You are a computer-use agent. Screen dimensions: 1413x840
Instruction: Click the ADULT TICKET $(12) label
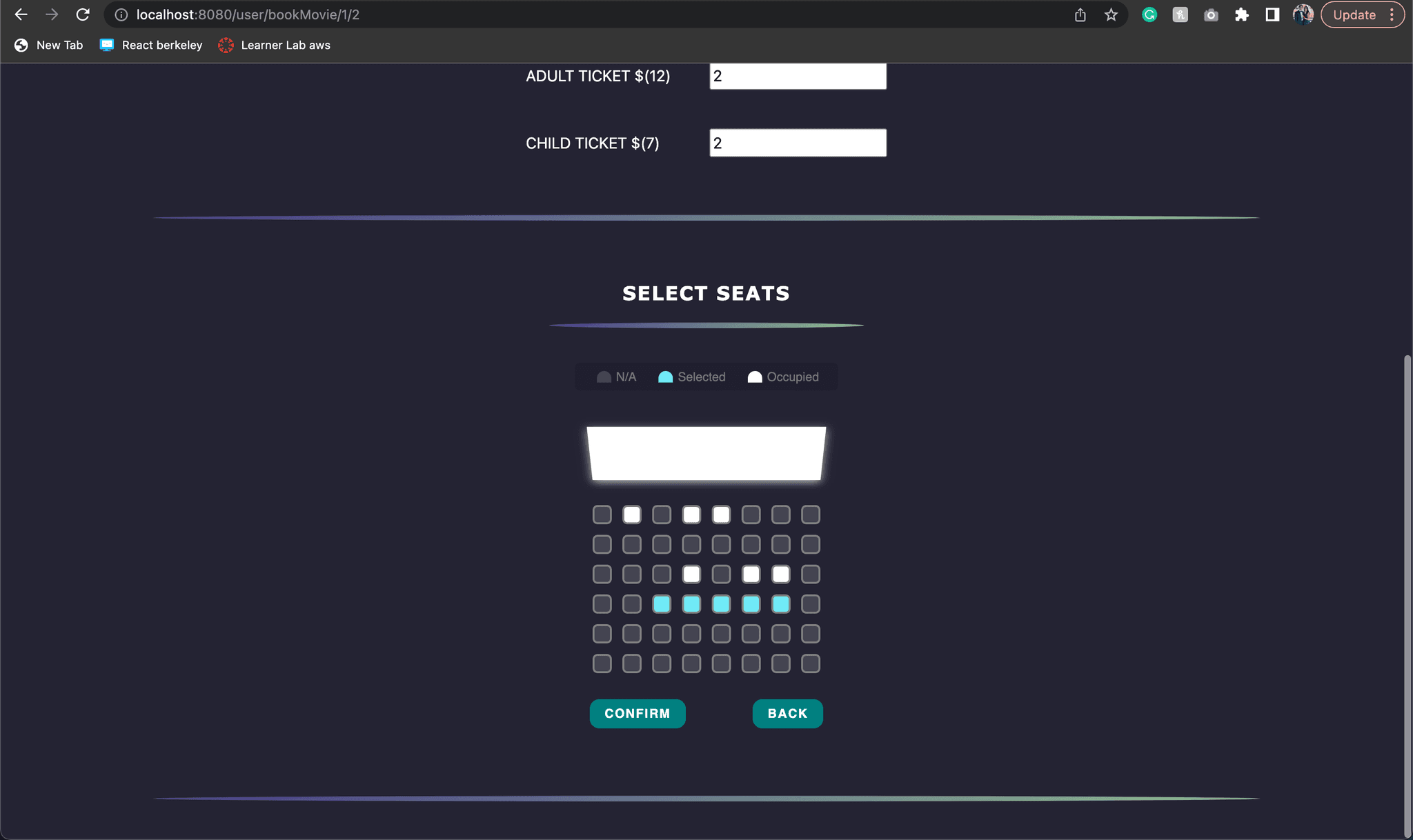(597, 76)
